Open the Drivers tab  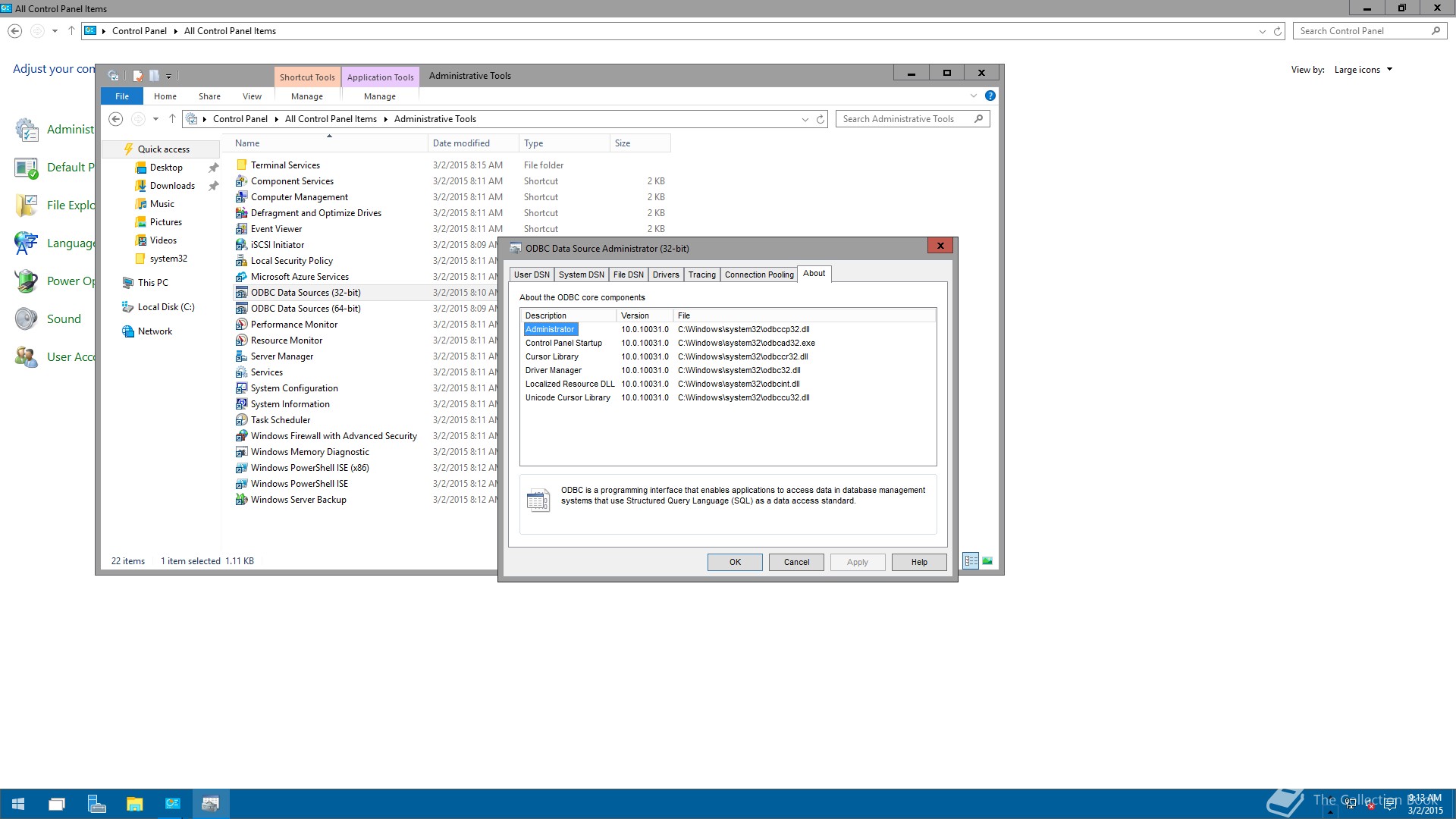tap(666, 275)
